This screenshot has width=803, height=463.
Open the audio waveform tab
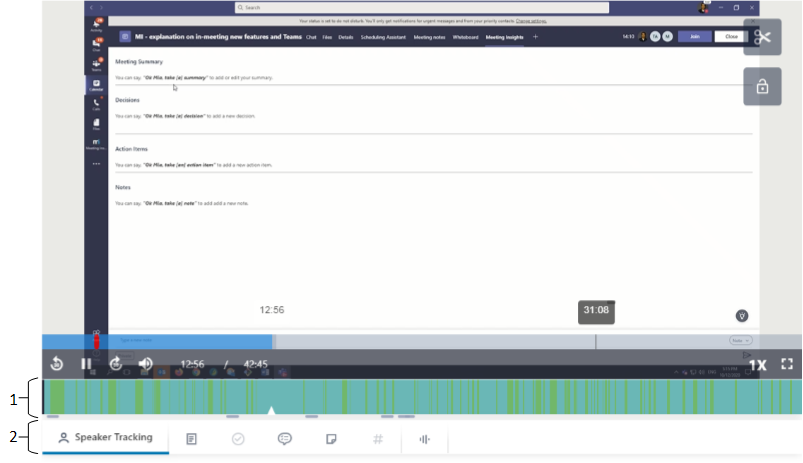(425, 438)
